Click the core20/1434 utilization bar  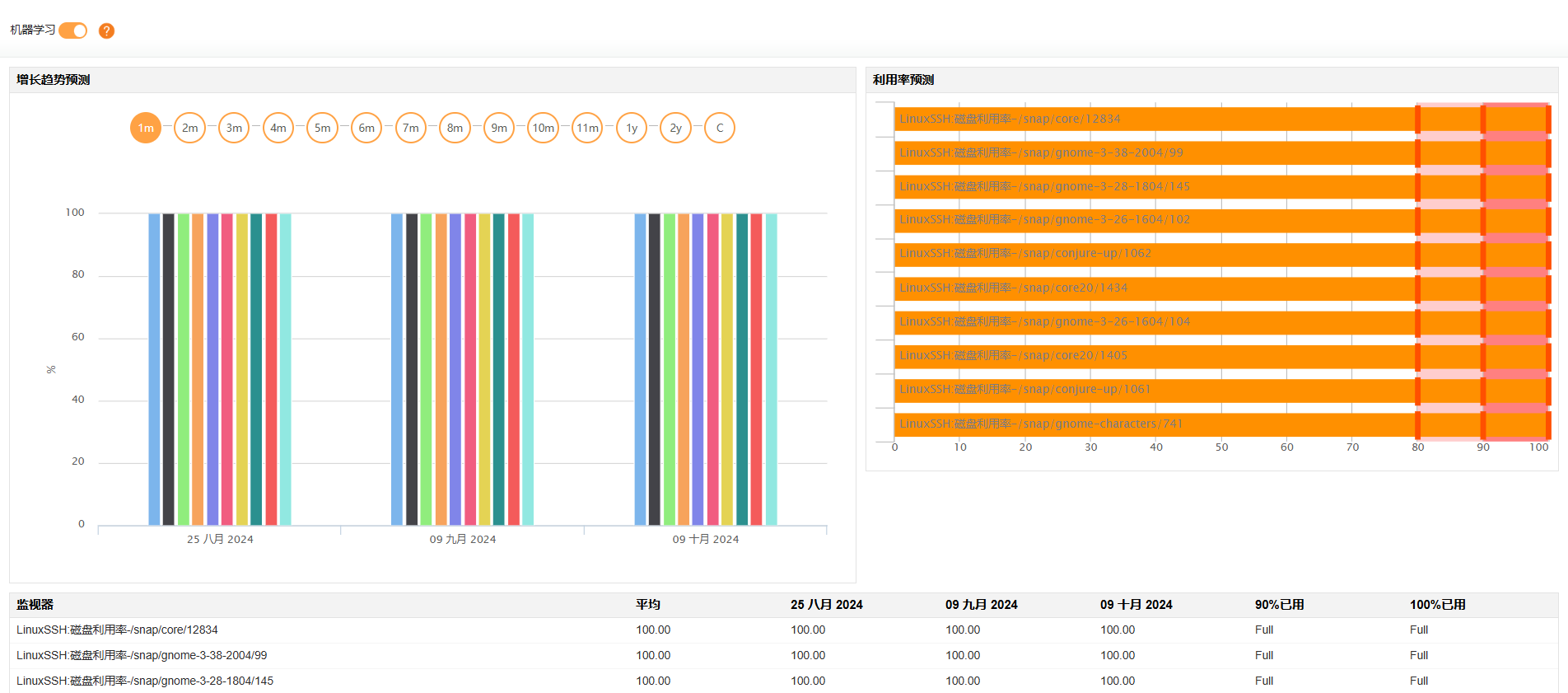coord(1222,288)
